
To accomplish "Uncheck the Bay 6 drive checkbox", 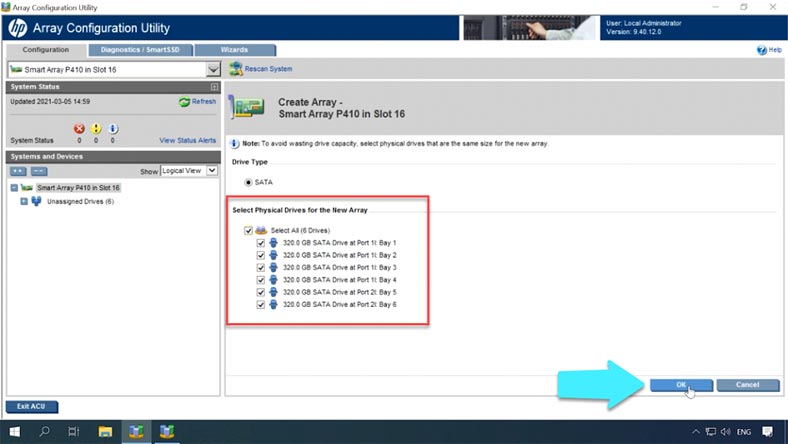I will (x=260, y=305).
